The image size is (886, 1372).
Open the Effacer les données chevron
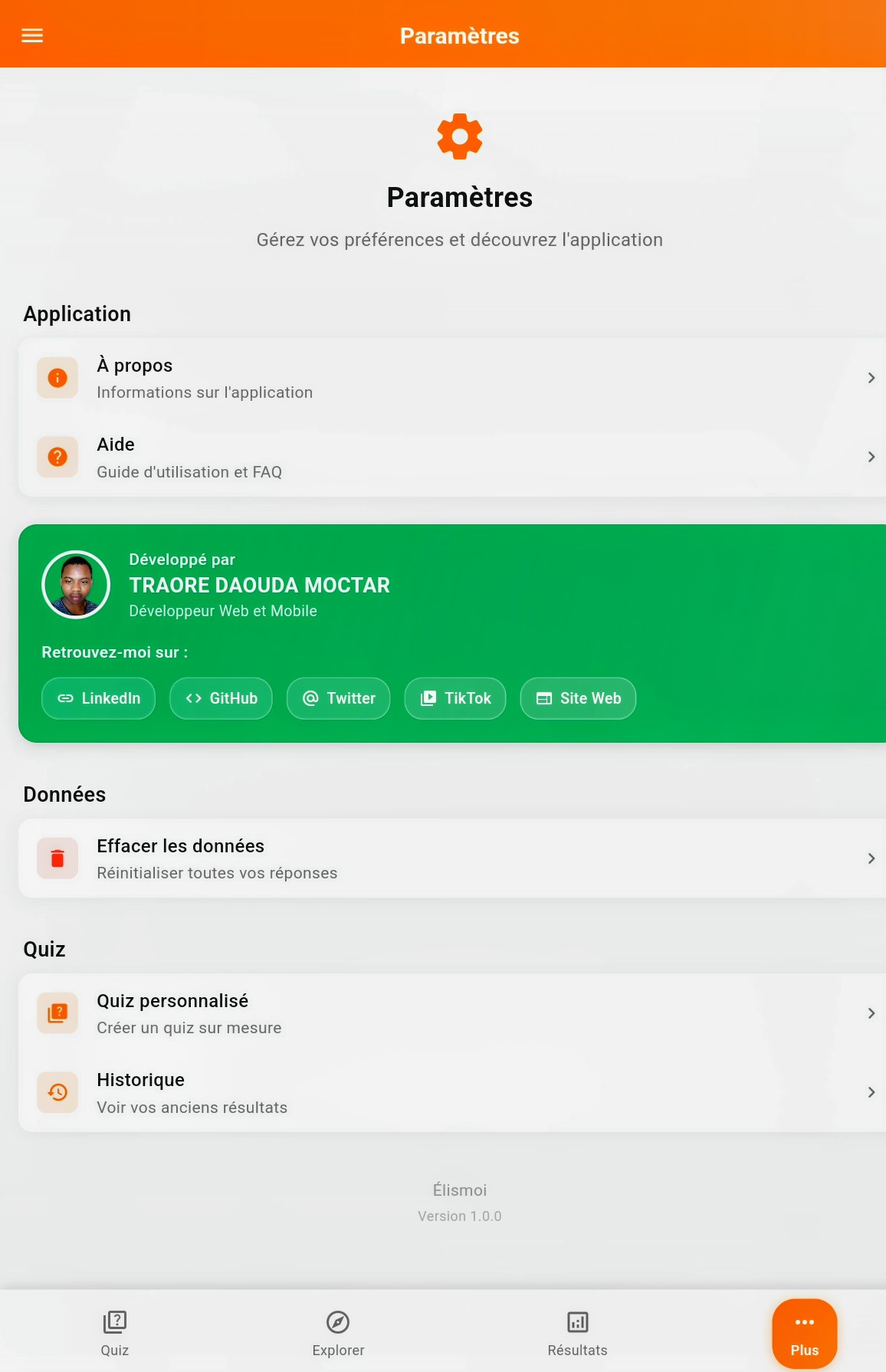pyautogui.click(x=871, y=858)
